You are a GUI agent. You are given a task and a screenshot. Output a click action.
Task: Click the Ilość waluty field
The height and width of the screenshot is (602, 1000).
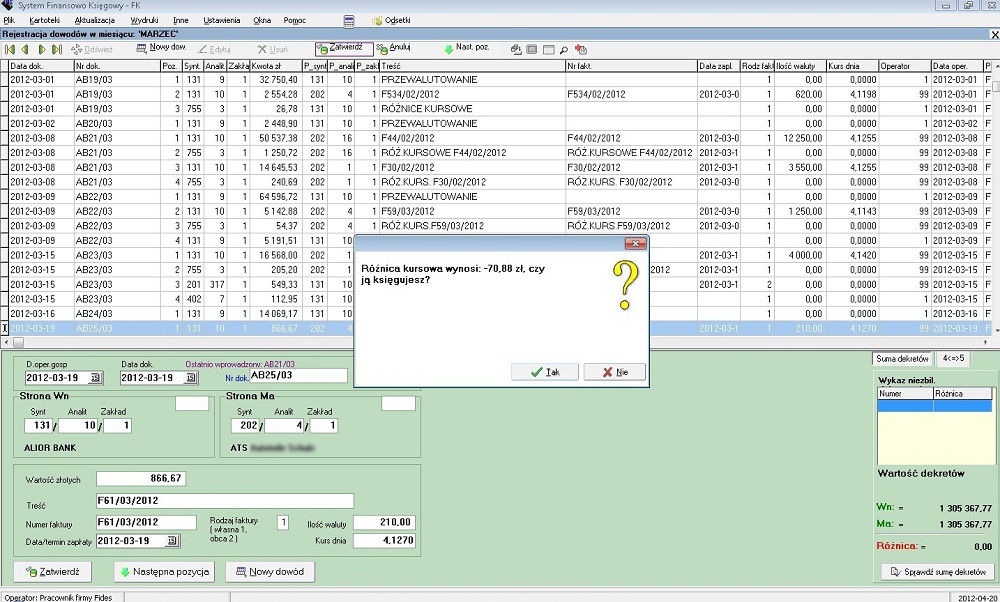[384, 522]
